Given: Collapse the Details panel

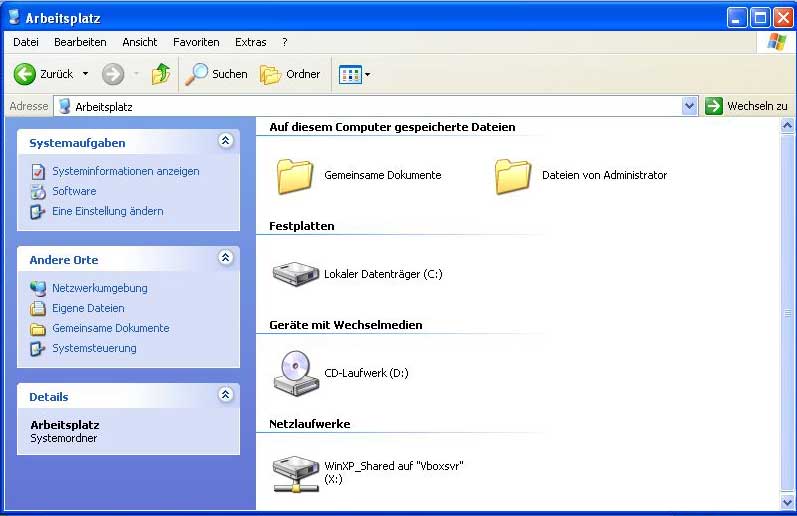Looking at the screenshot, I should click(226, 394).
